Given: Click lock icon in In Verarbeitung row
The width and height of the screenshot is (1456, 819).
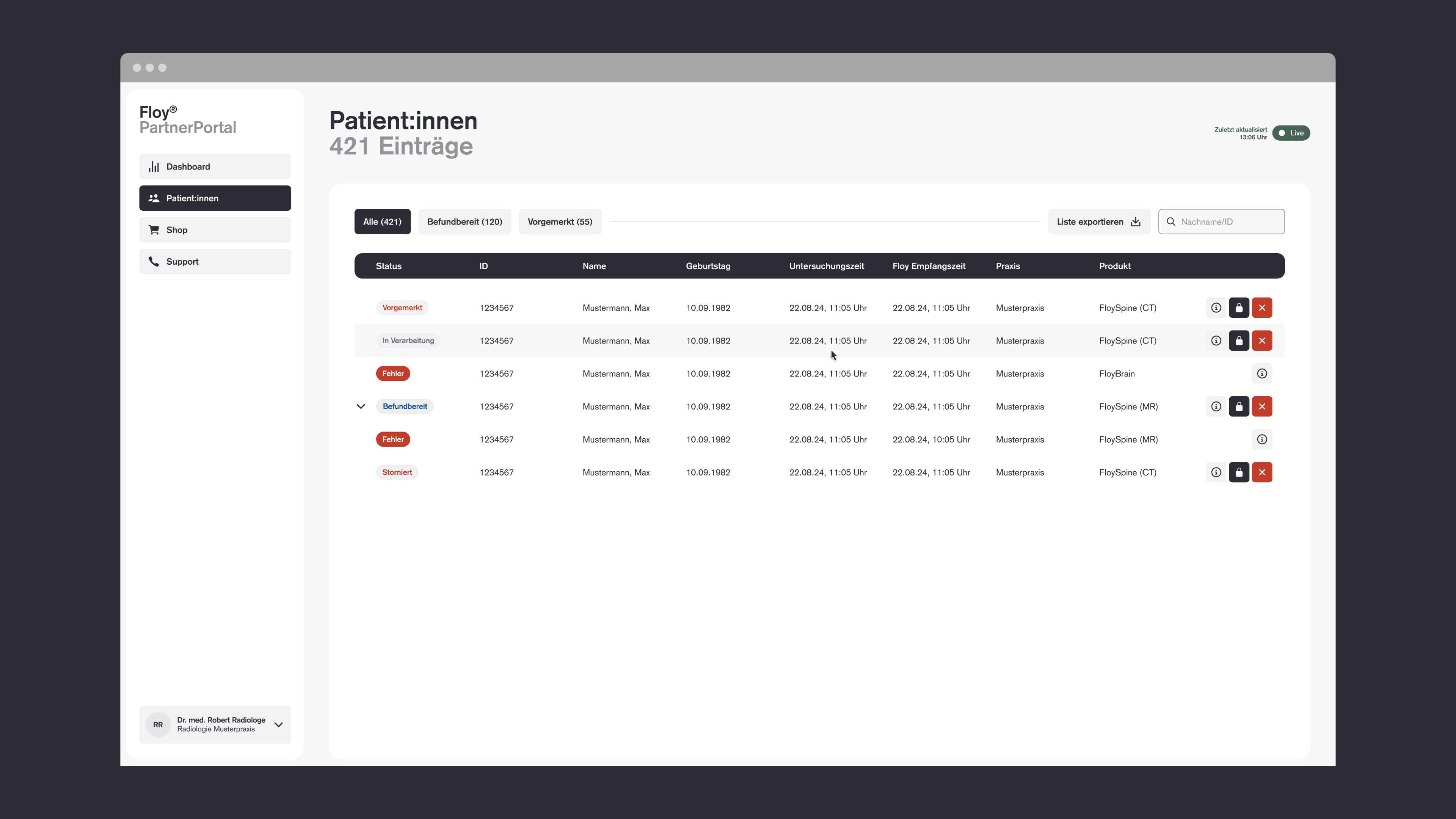Looking at the screenshot, I should 1239,341.
